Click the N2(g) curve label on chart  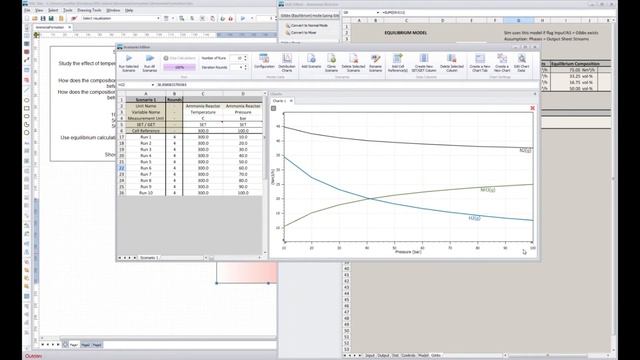pos(525,151)
